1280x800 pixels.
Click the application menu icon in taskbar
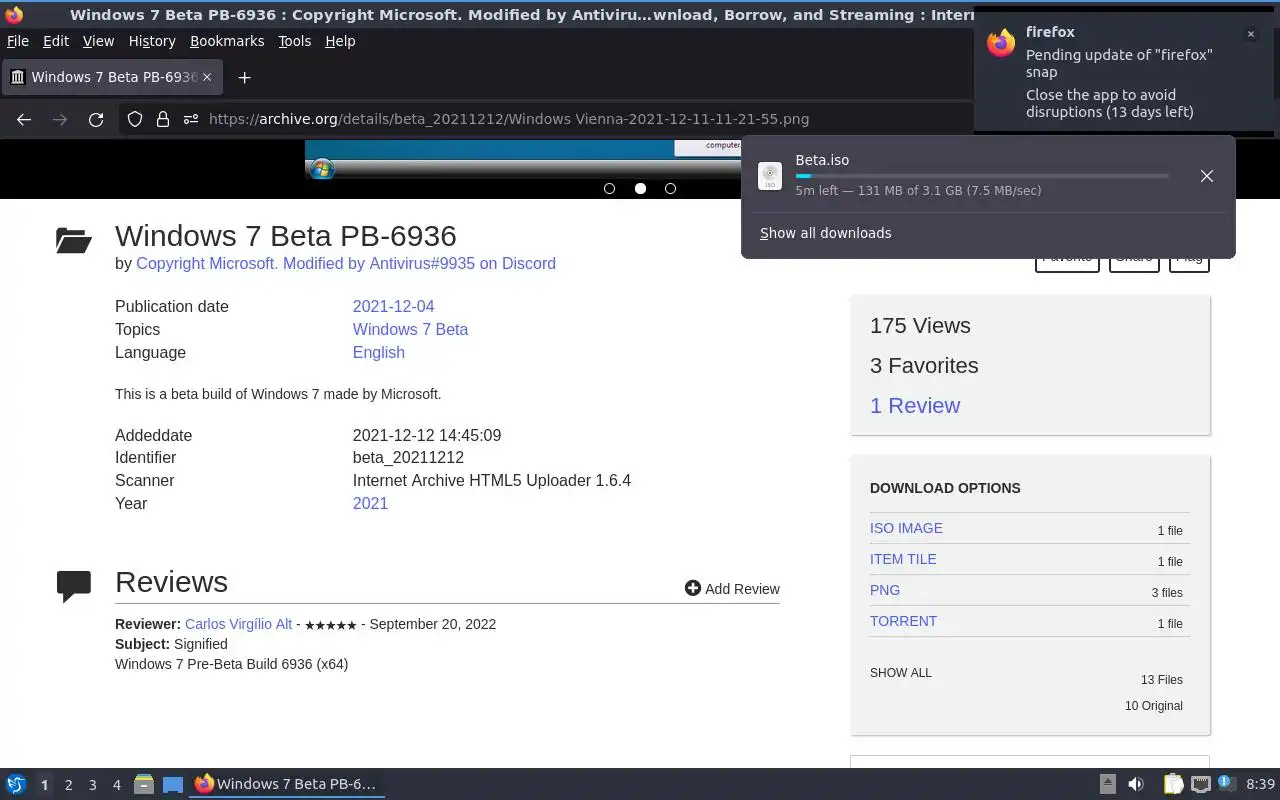[16, 784]
